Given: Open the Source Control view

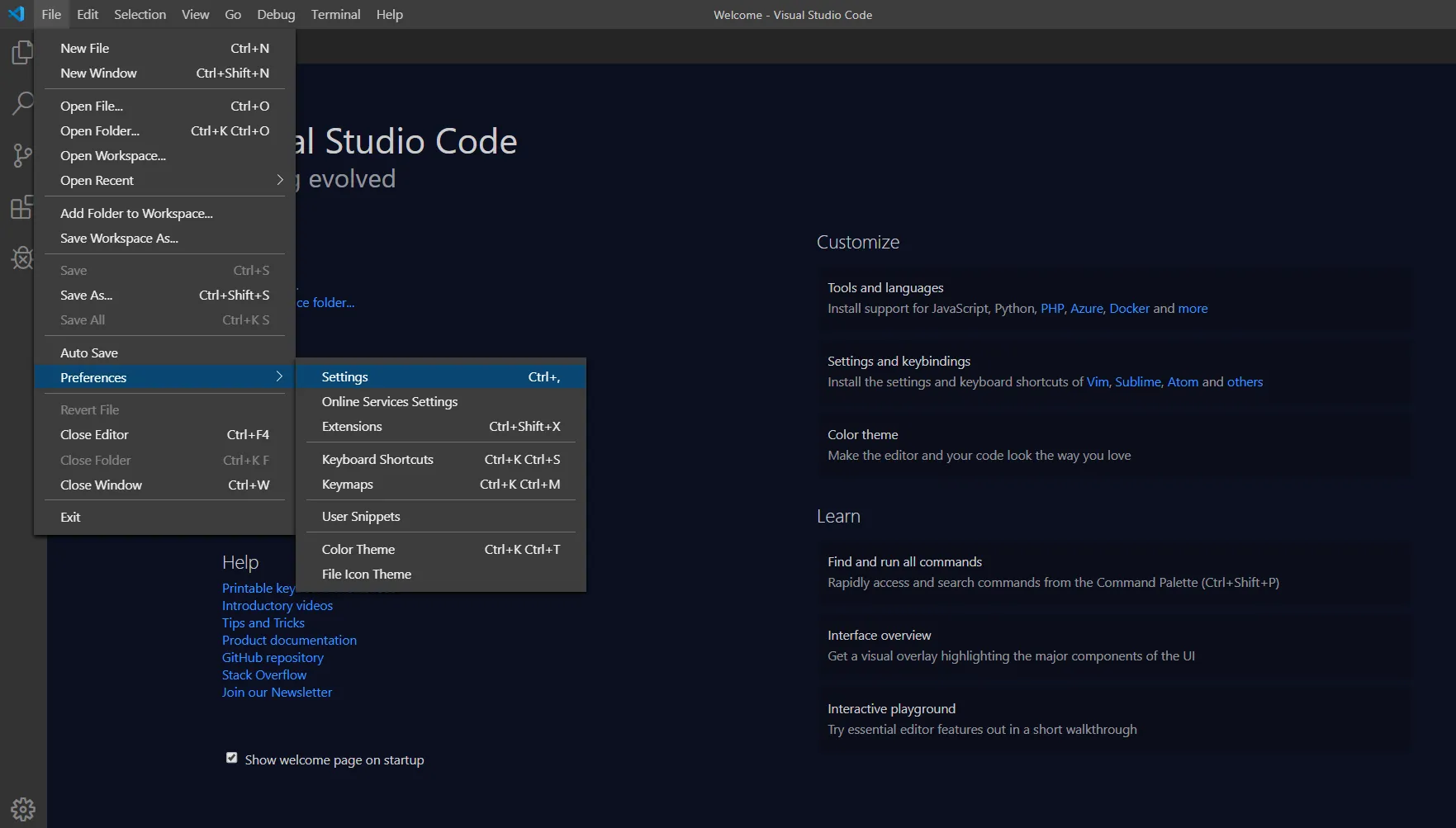Looking at the screenshot, I should coord(22,155).
